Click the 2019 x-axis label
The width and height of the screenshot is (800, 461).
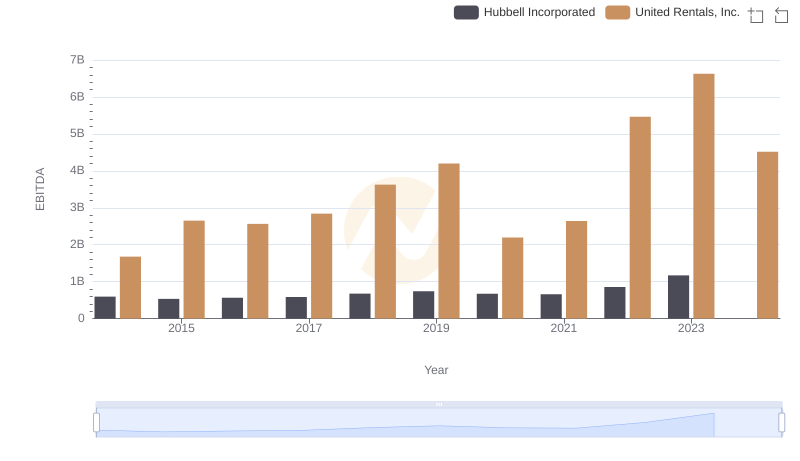coord(436,328)
